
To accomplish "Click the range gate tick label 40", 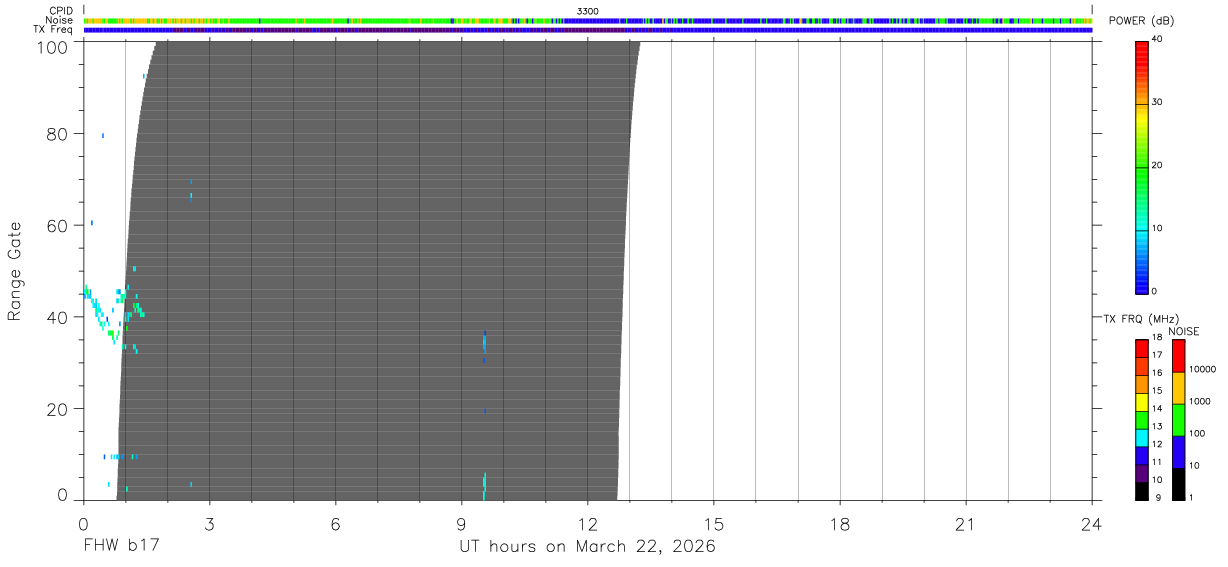I will click(x=59, y=317).
